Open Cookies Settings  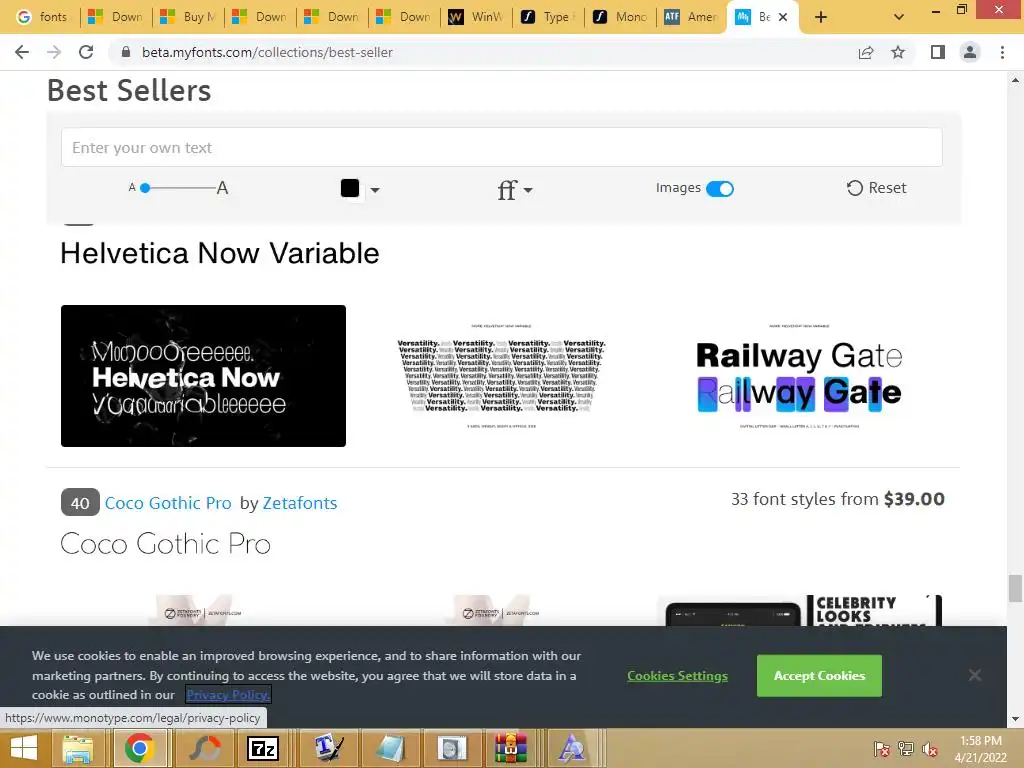(x=677, y=676)
